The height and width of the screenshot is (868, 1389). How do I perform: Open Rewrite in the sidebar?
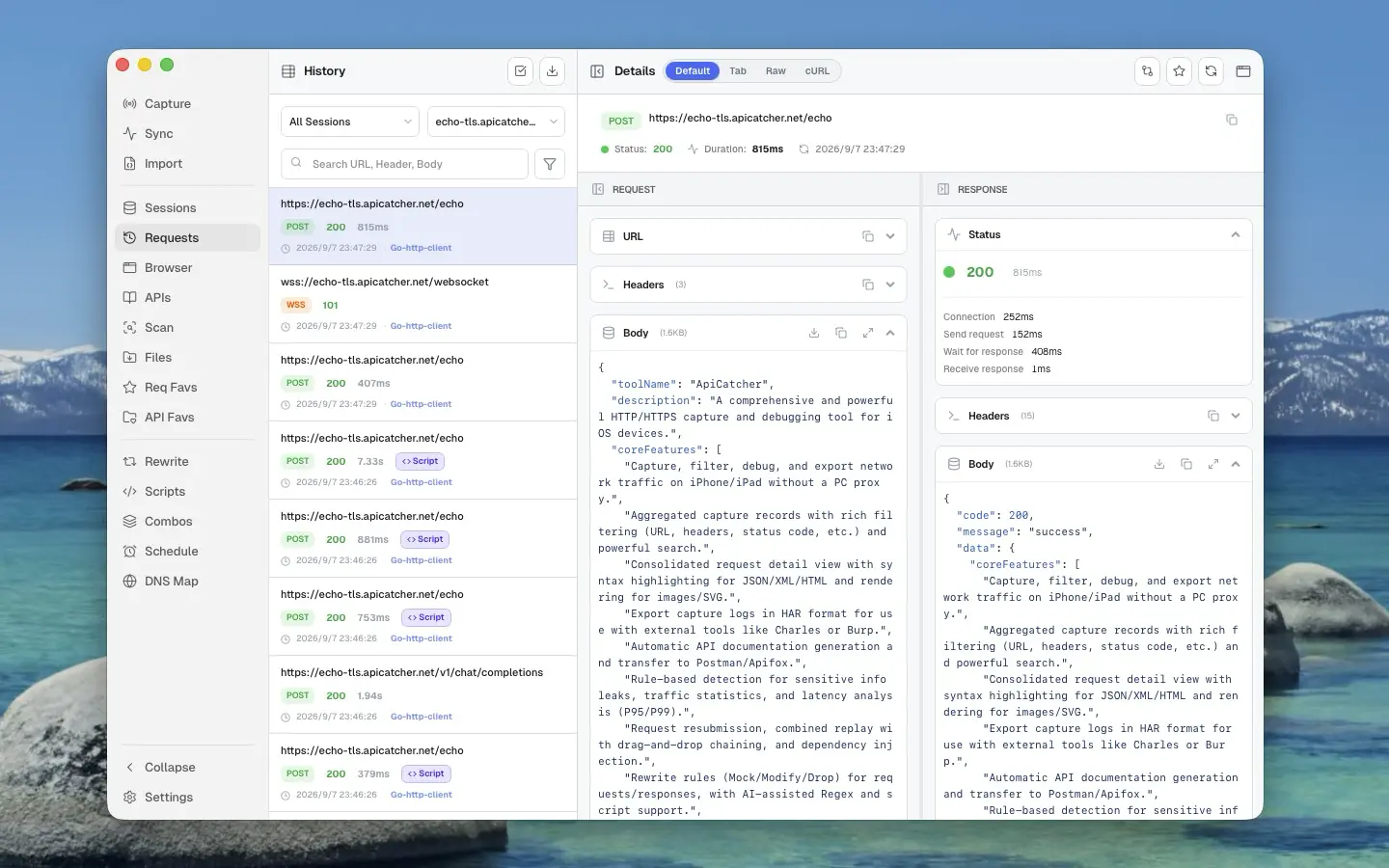click(187, 462)
